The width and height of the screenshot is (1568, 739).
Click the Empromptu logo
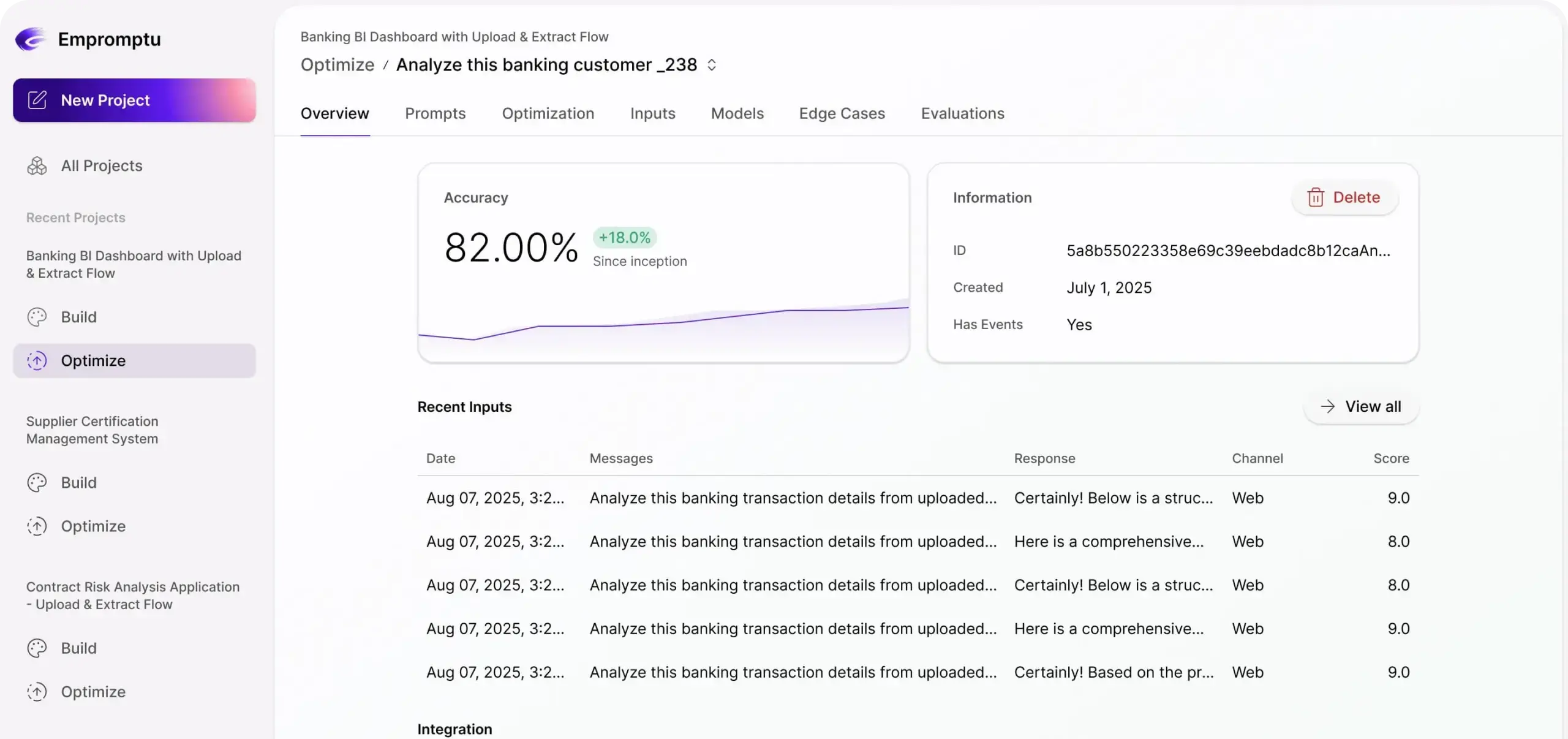(31, 39)
